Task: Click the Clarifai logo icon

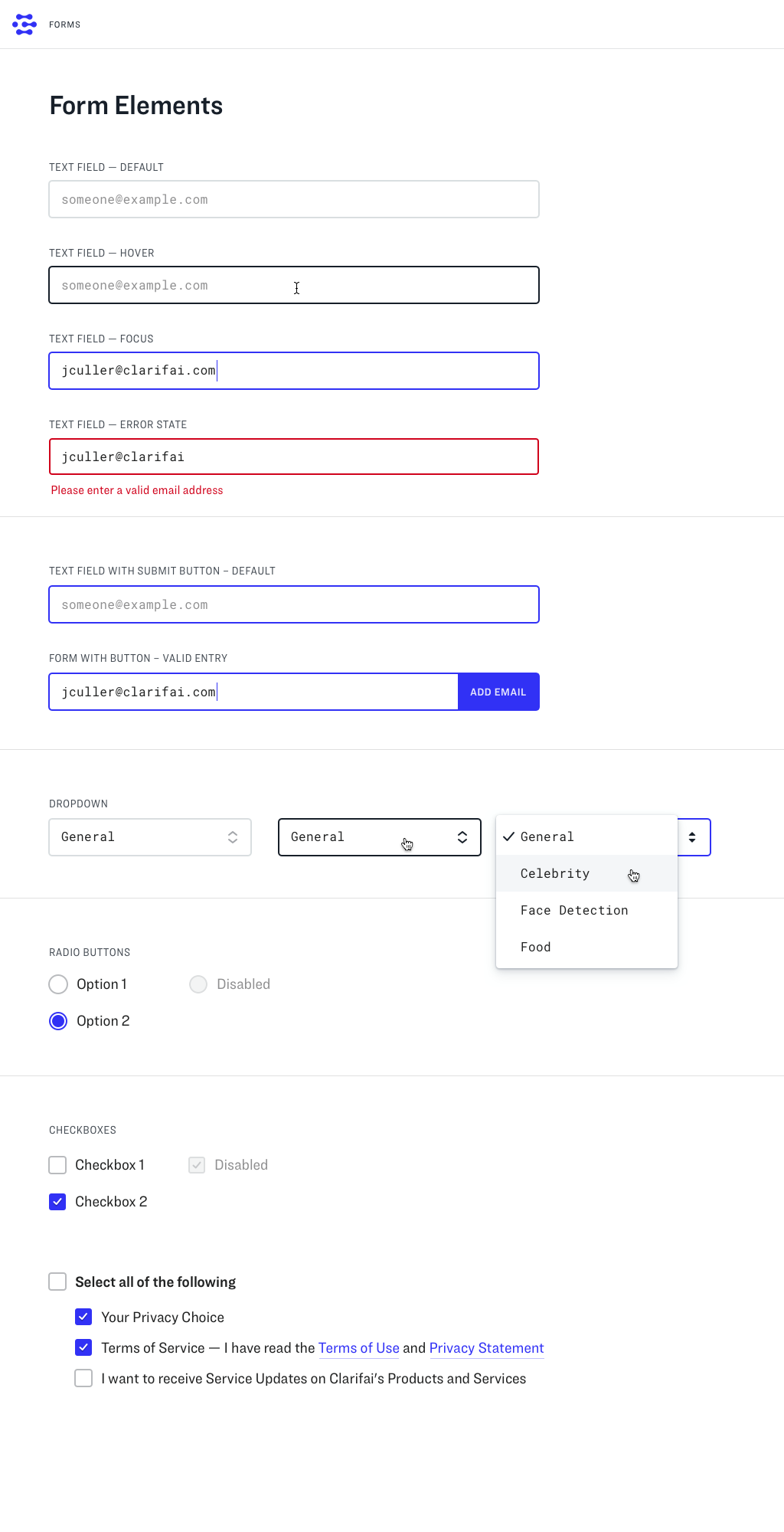Action: [x=24, y=25]
